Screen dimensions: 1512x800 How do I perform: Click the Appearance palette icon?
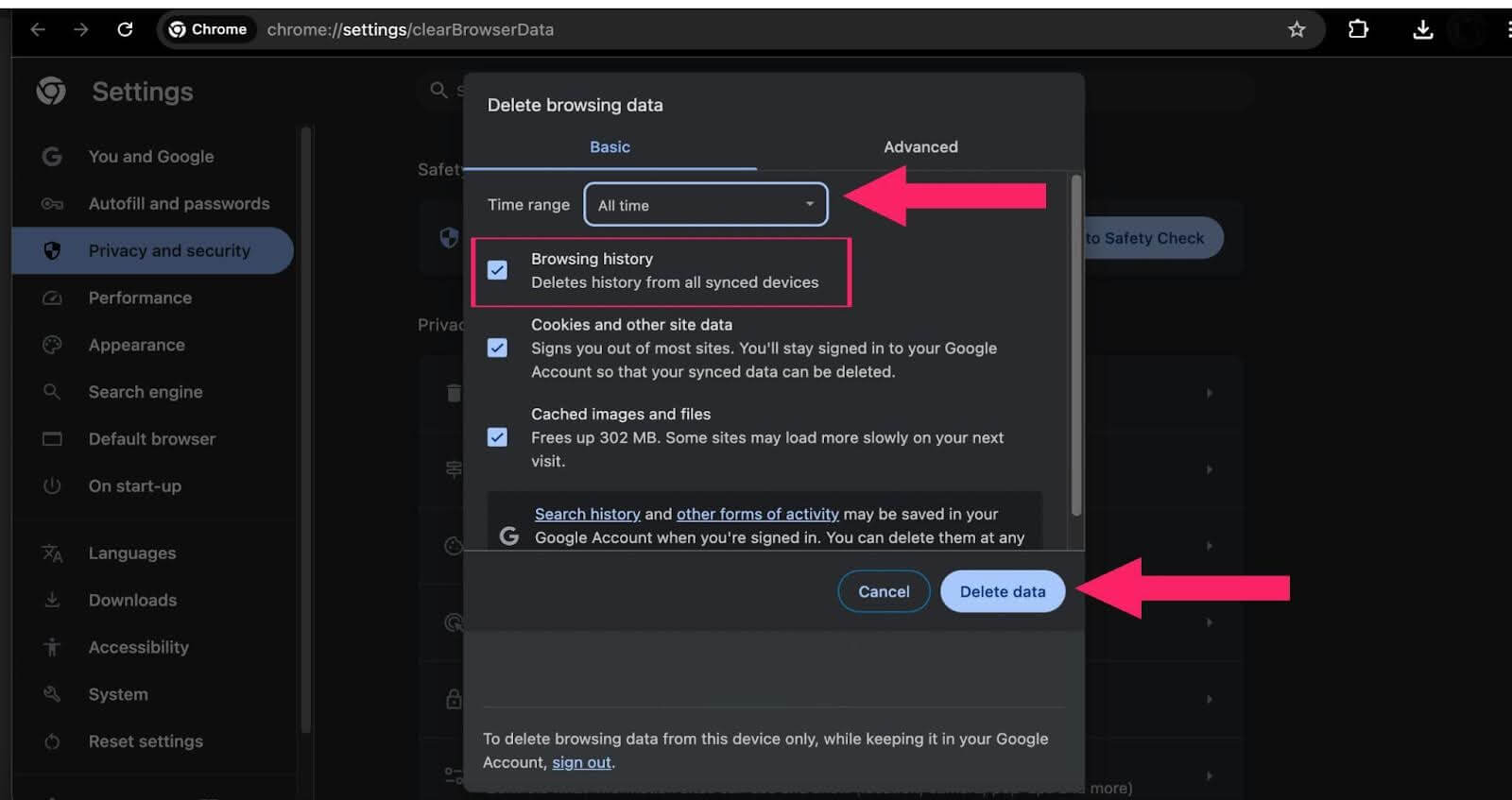(52, 345)
